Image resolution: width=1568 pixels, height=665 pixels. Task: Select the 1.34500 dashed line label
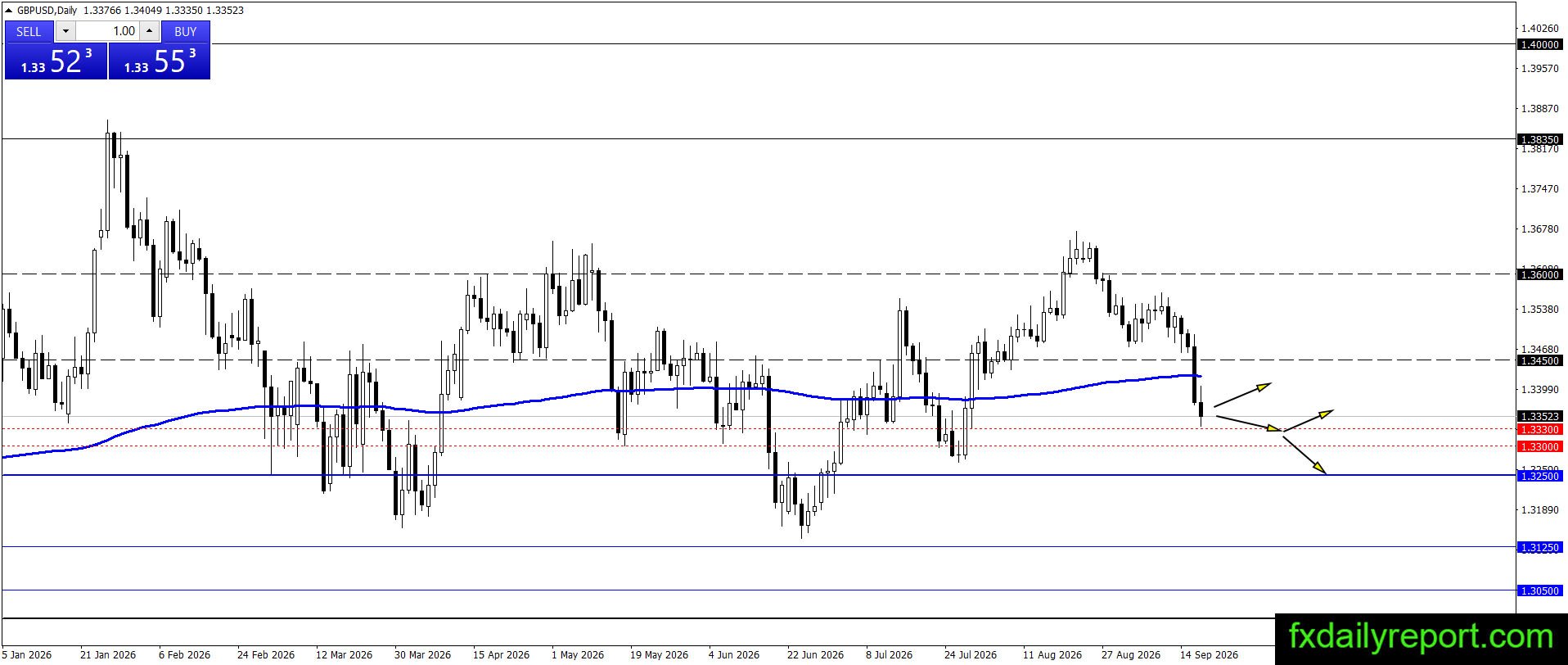(1539, 360)
